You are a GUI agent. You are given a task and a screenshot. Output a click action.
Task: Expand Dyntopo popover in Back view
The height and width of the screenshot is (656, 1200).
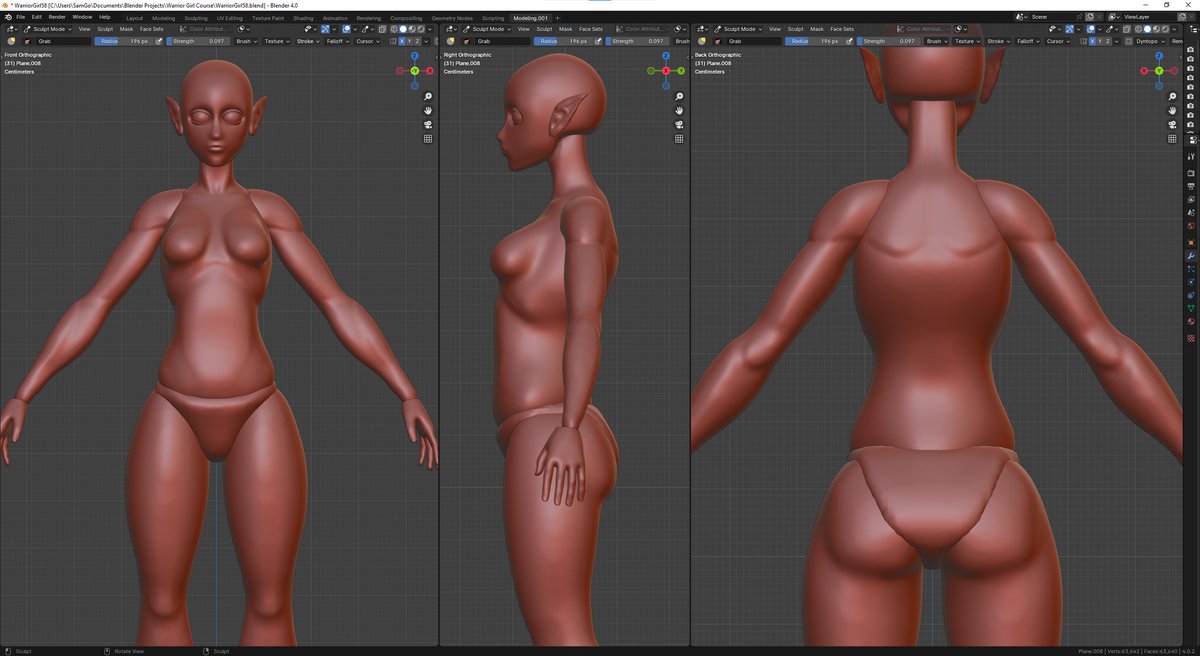1151,41
